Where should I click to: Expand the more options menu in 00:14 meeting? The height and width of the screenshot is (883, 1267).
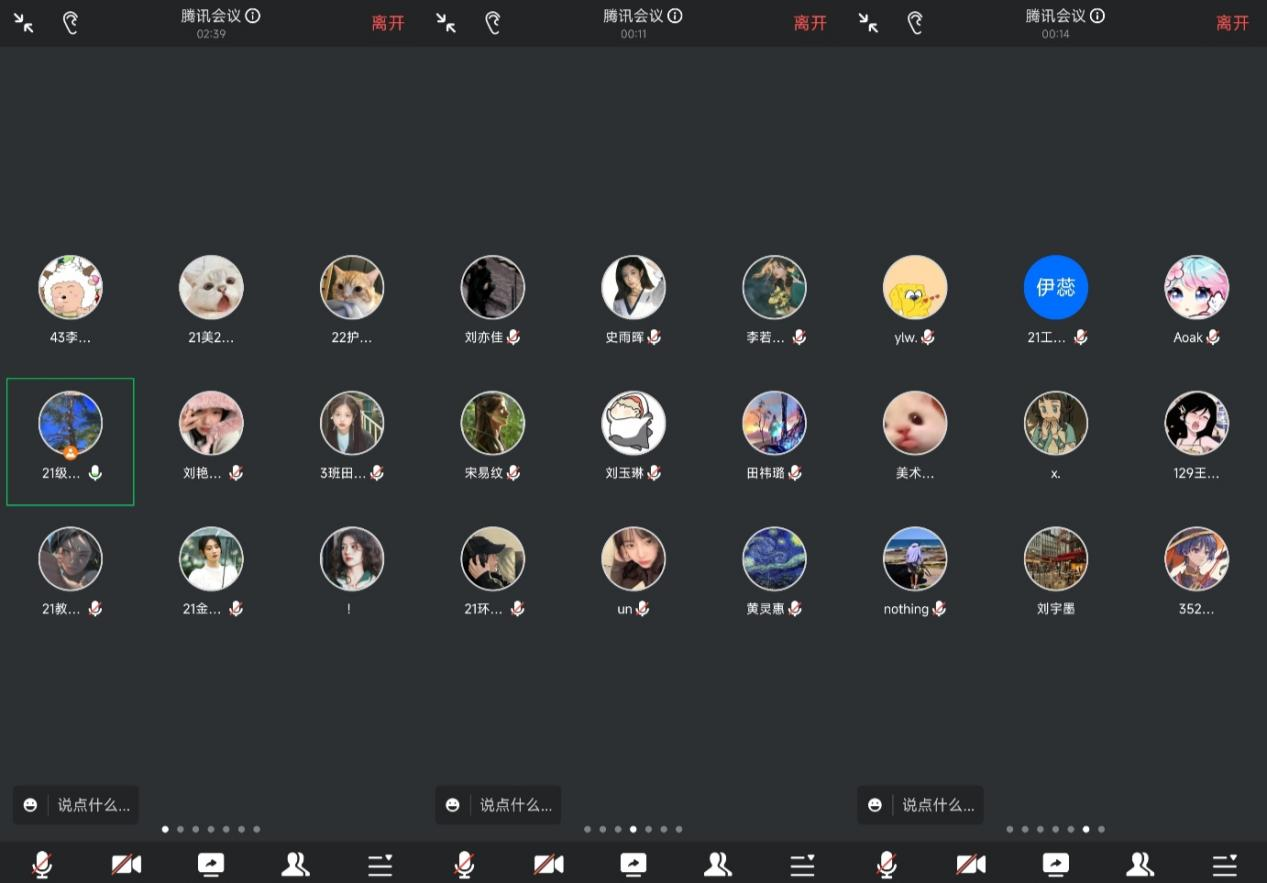click(x=1224, y=864)
